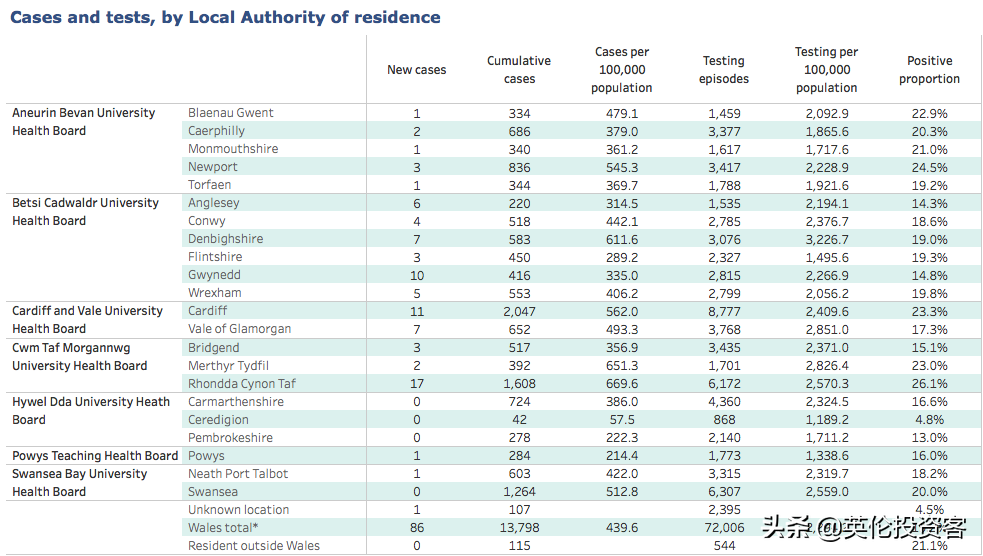Click the 'Powys' local authority name
The height and width of the screenshot is (556, 983).
pyautogui.click(x=206, y=456)
